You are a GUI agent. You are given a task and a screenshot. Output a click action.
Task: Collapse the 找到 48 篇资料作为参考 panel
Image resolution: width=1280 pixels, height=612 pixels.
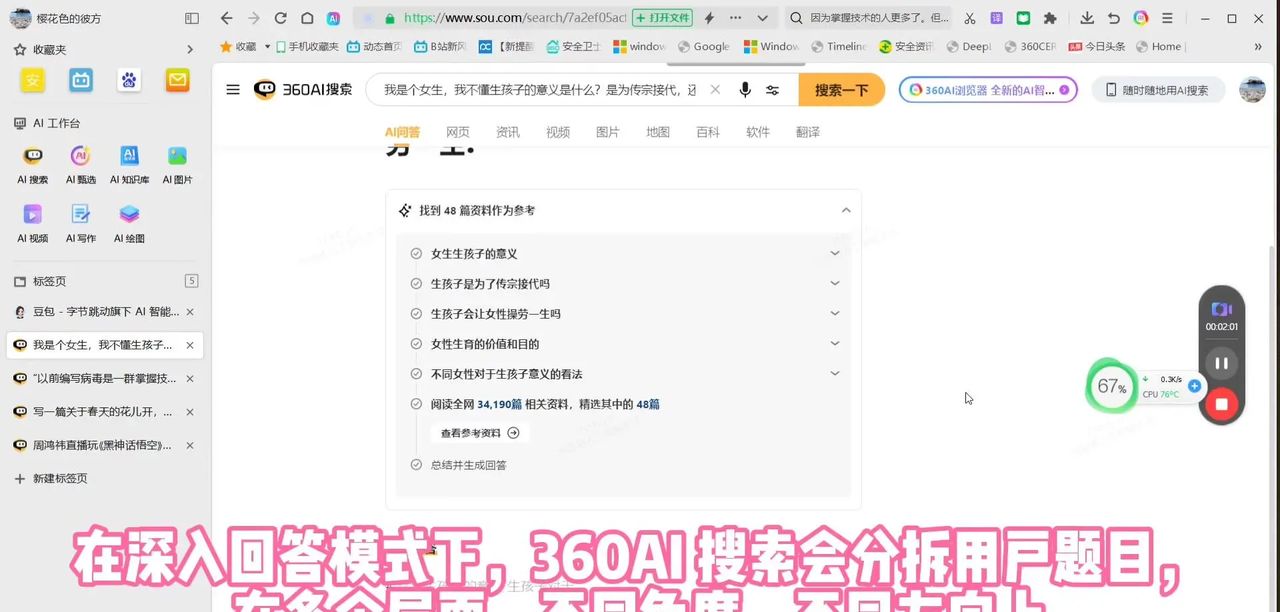tap(846, 210)
